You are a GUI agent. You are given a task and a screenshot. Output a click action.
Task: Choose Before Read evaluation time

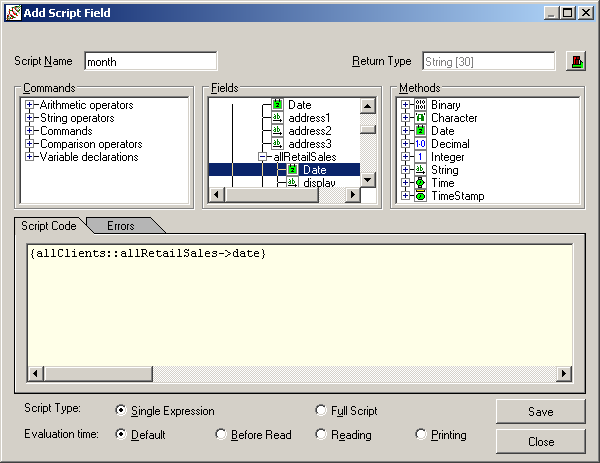click(x=221, y=434)
